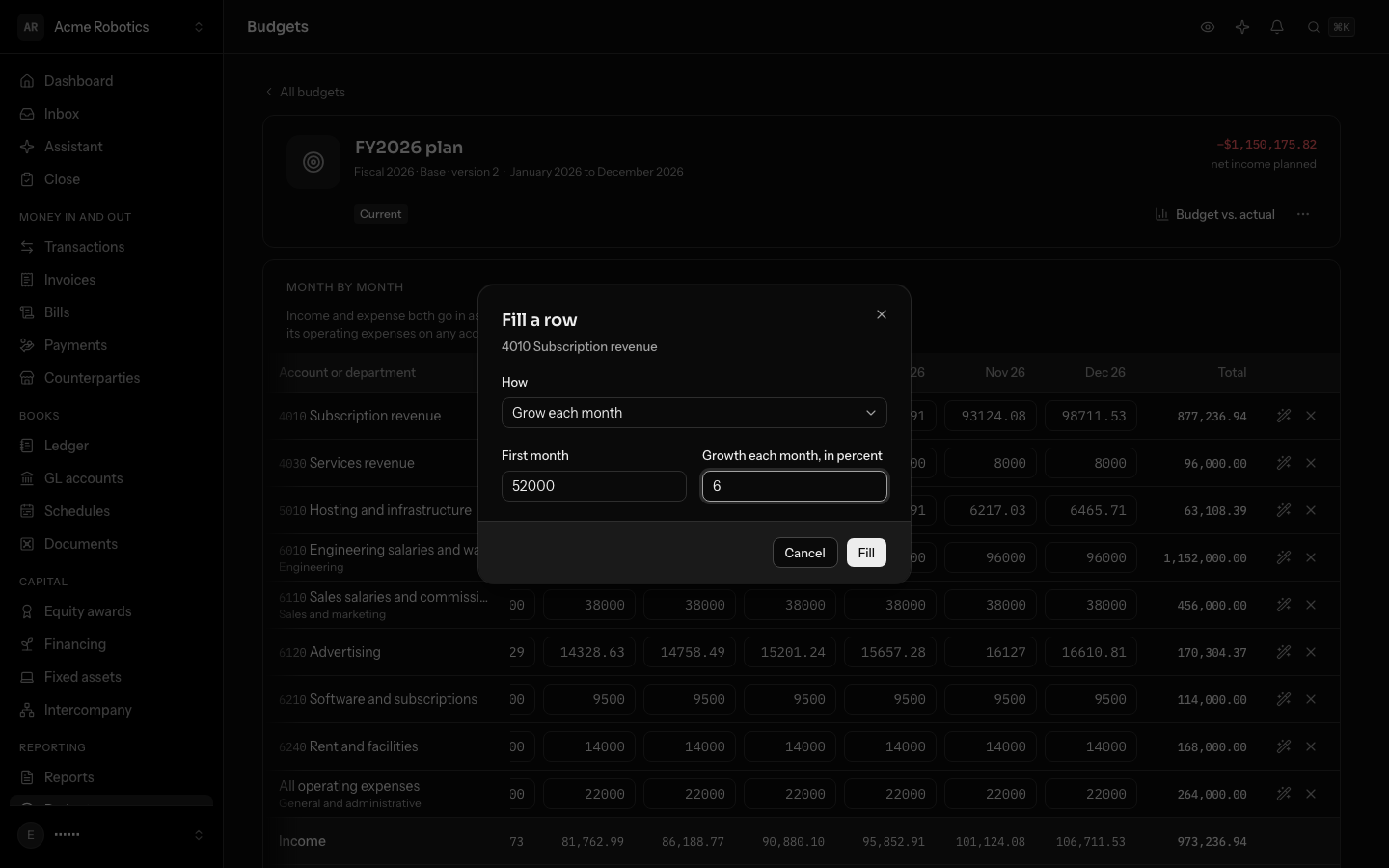Go to Transactions
The height and width of the screenshot is (868, 1389).
point(112,247)
